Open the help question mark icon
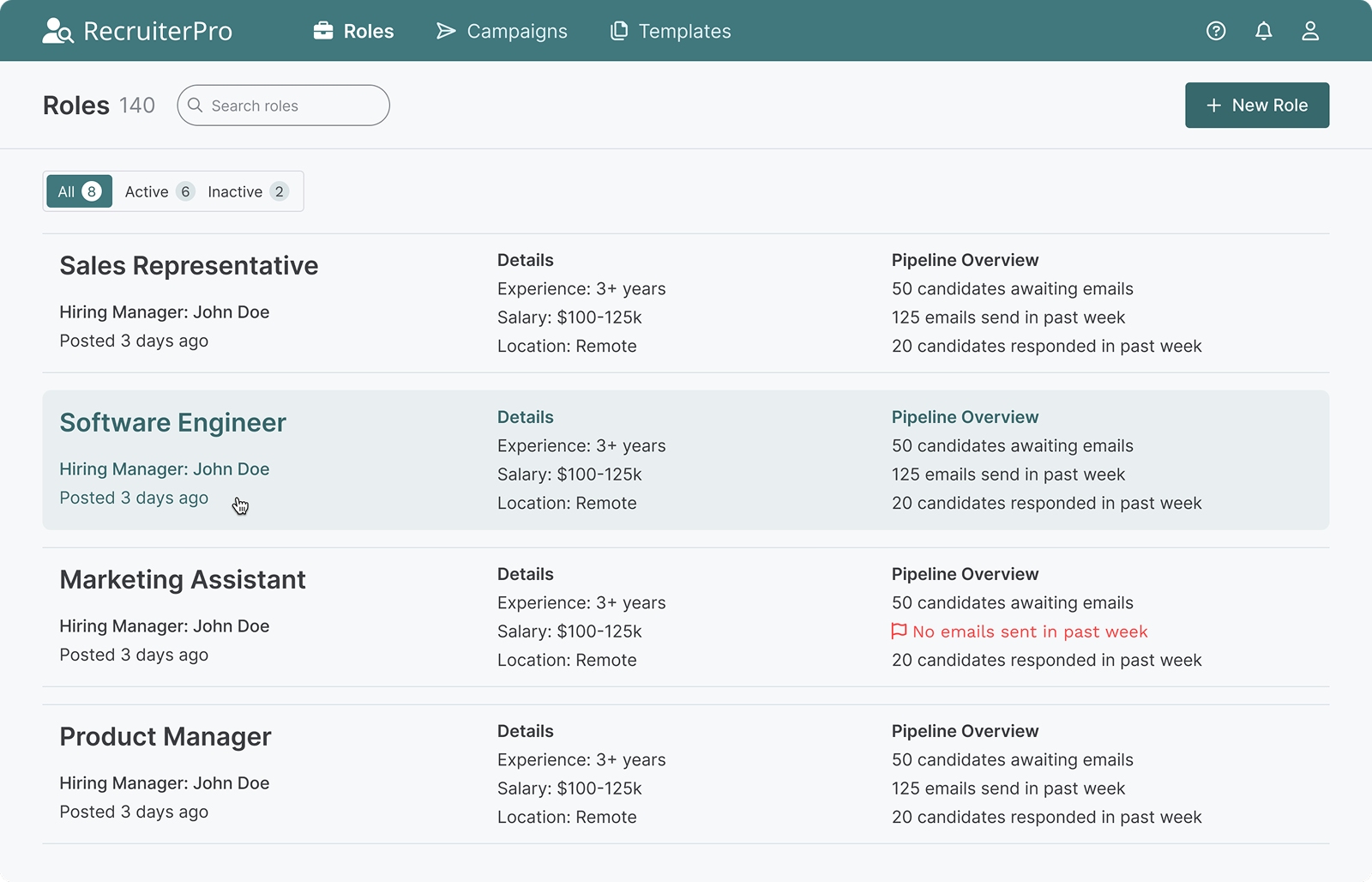Screen dimensions: 1372x882 1215,31
